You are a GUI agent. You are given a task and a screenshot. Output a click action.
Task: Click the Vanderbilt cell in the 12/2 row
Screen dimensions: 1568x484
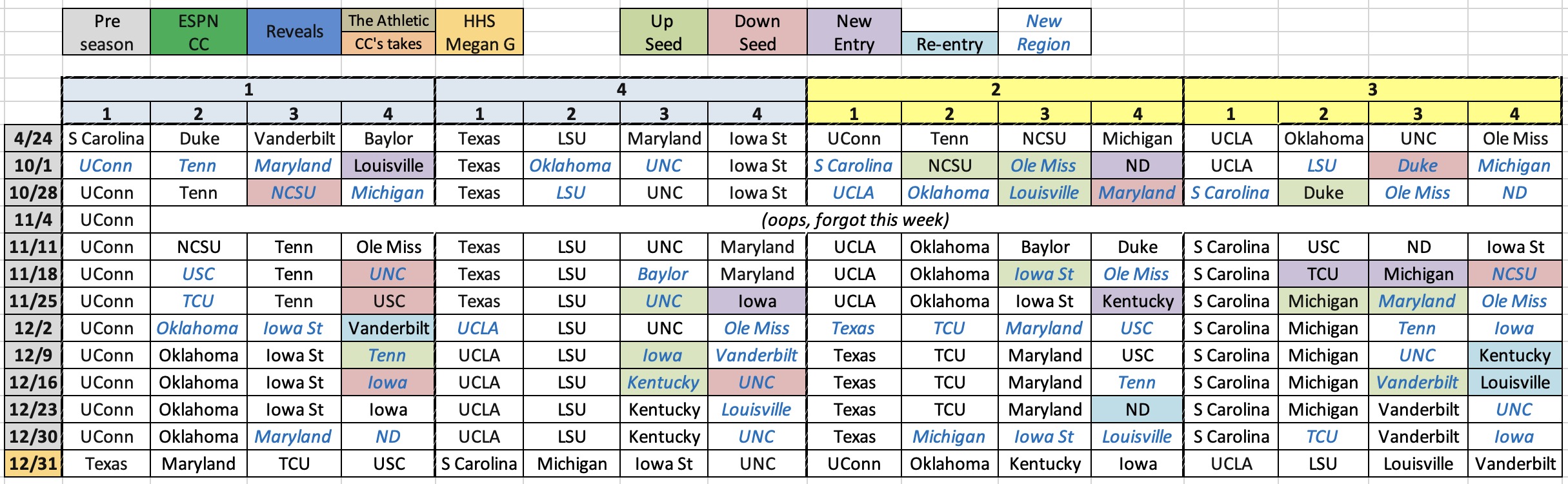coord(388,328)
